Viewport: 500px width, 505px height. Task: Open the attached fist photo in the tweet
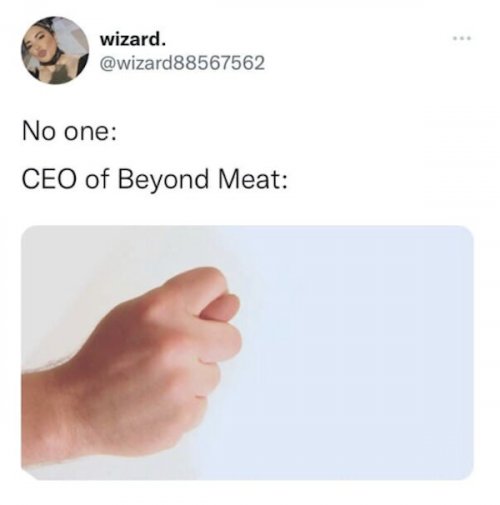point(247,353)
